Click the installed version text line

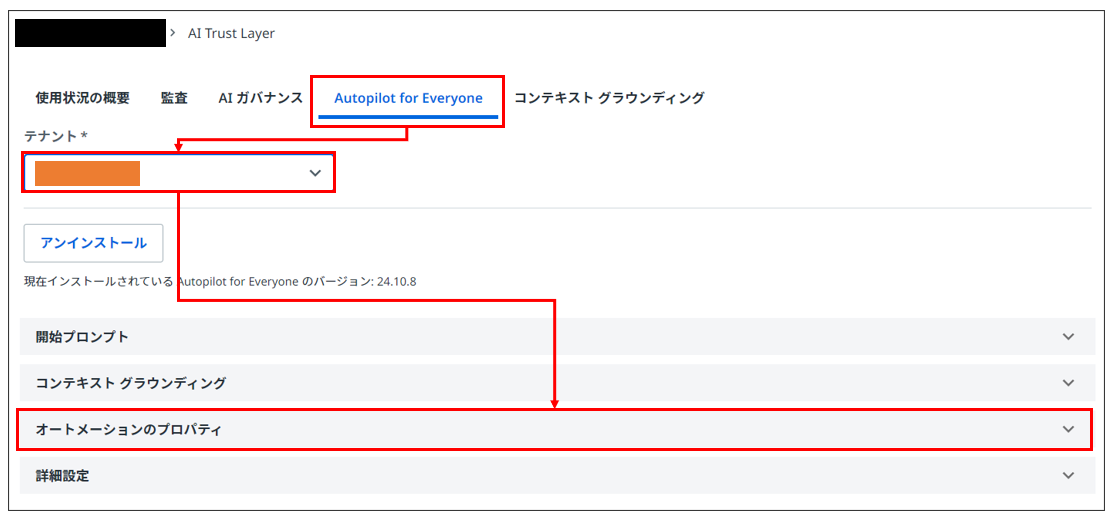pos(220,282)
